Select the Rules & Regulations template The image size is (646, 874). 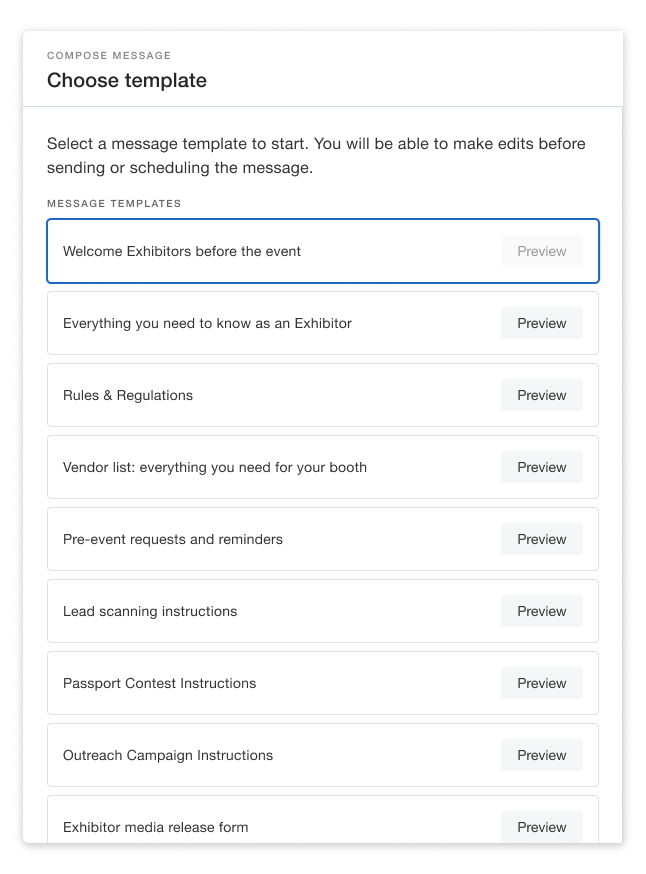tap(128, 395)
